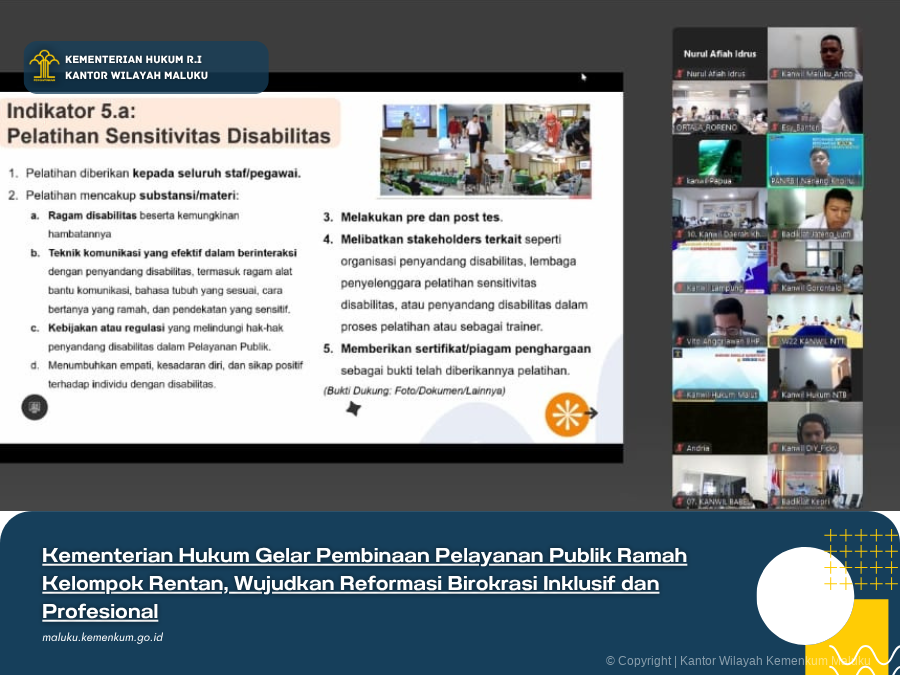Click the Kementerian Hukum emblem logo
The image size is (900, 675).
click(x=44, y=65)
